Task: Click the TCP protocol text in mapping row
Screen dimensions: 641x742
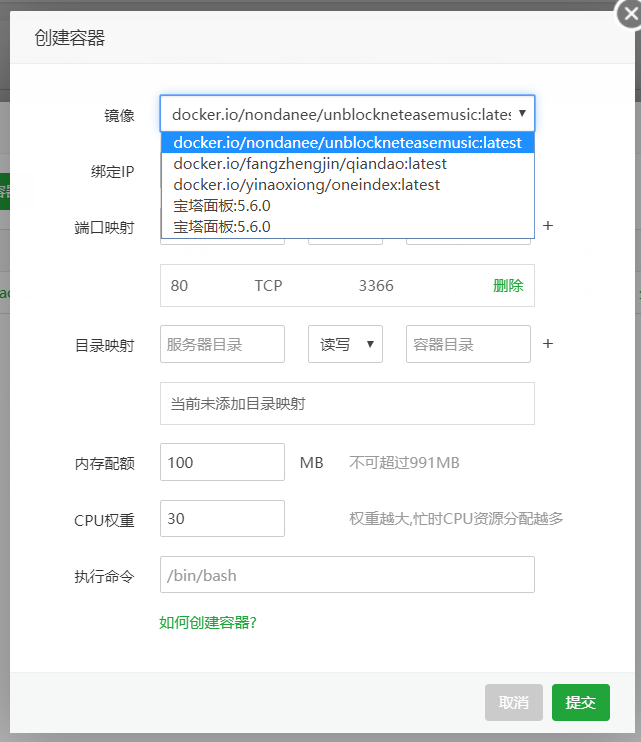Action: point(268,285)
